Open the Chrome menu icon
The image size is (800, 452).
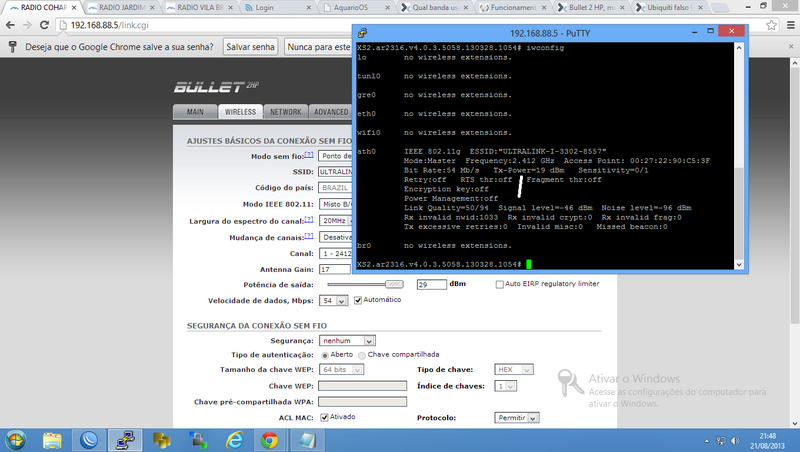790,25
